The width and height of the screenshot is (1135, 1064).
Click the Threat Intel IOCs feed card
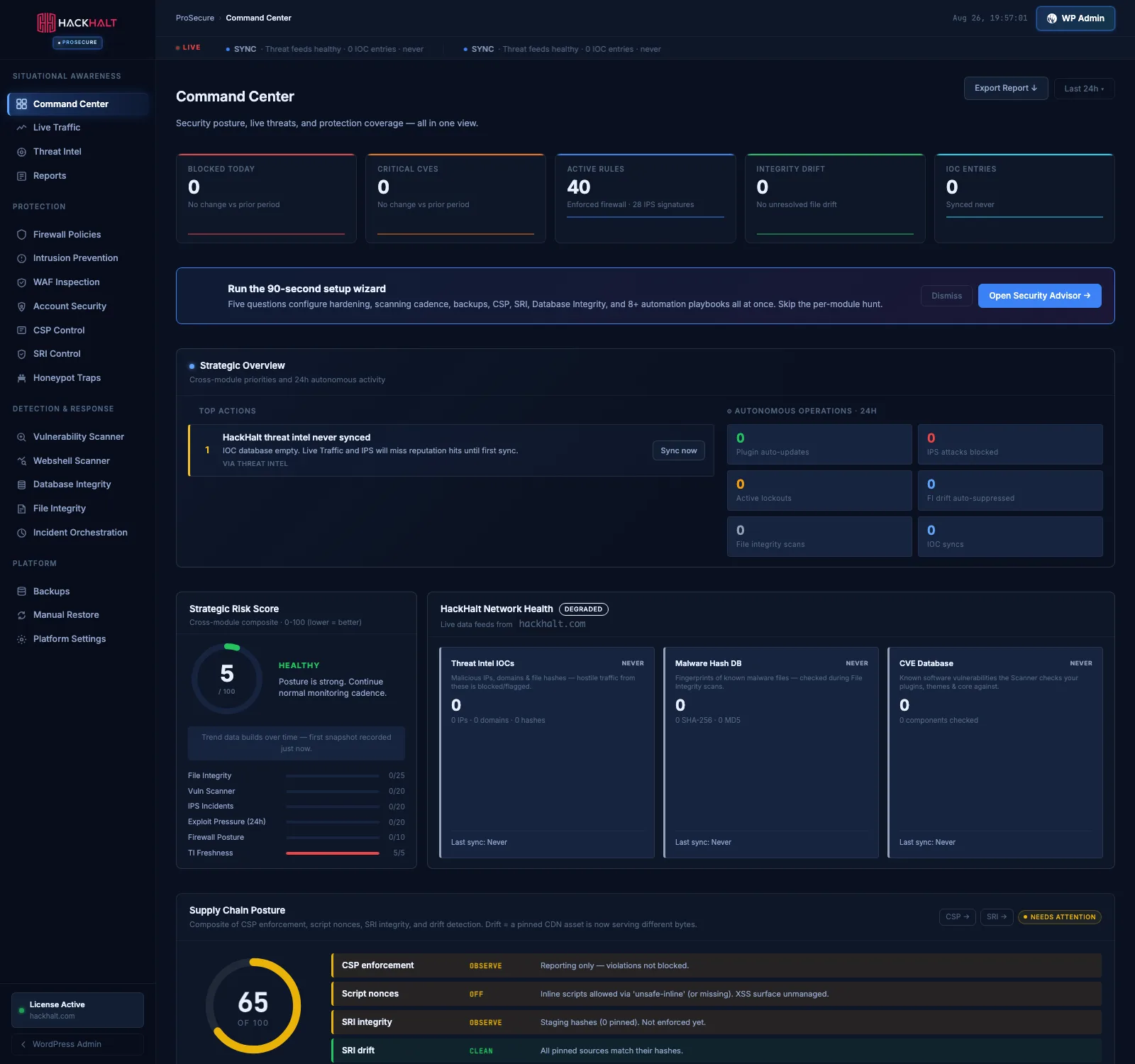547,753
